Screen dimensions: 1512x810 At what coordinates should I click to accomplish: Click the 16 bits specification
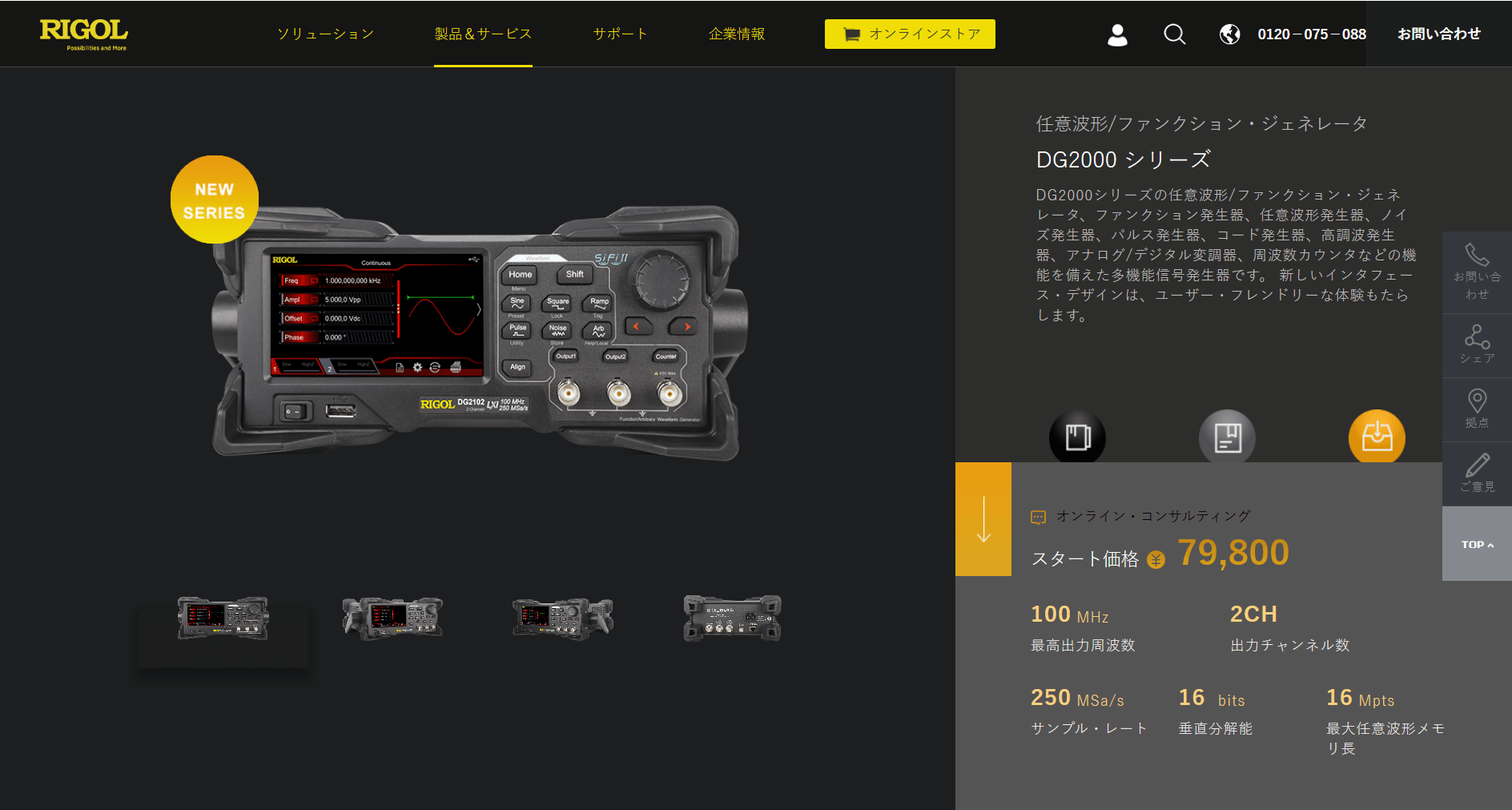coord(1212,698)
